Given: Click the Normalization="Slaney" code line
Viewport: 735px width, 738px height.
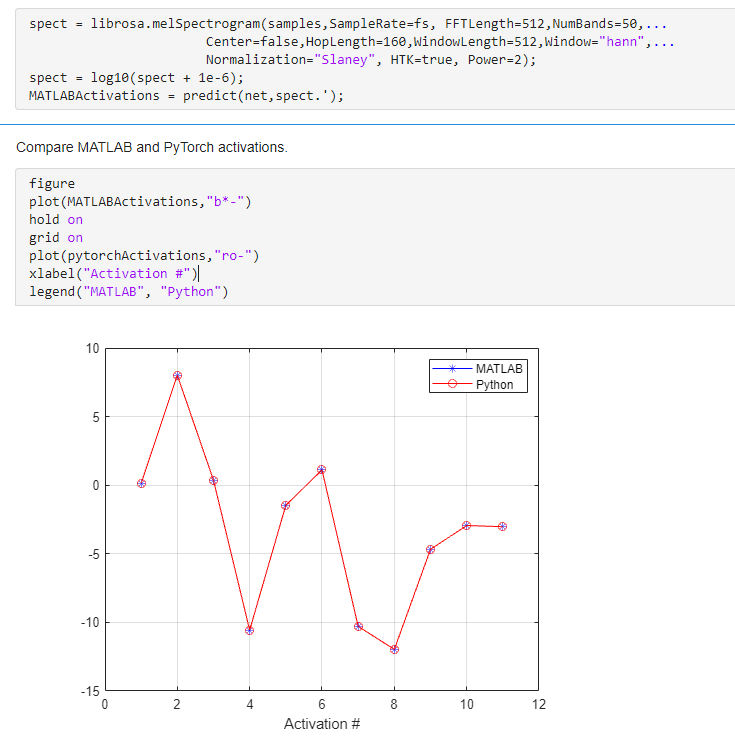Looking at the screenshot, I should [x=371, y=60].
